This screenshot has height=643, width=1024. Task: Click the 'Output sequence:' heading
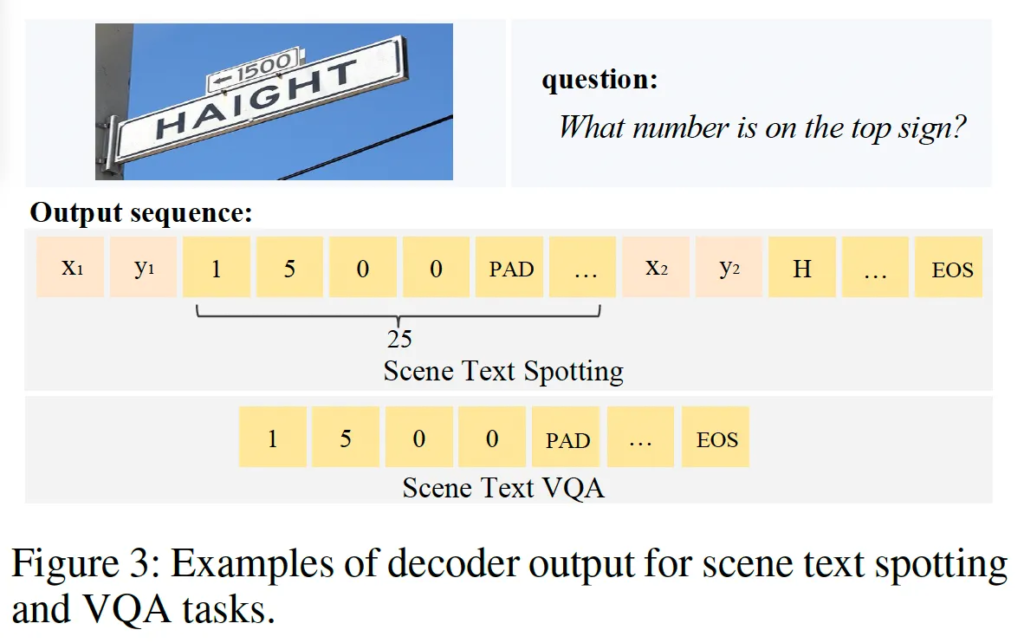pyautogui.click(x=141, y=212)
